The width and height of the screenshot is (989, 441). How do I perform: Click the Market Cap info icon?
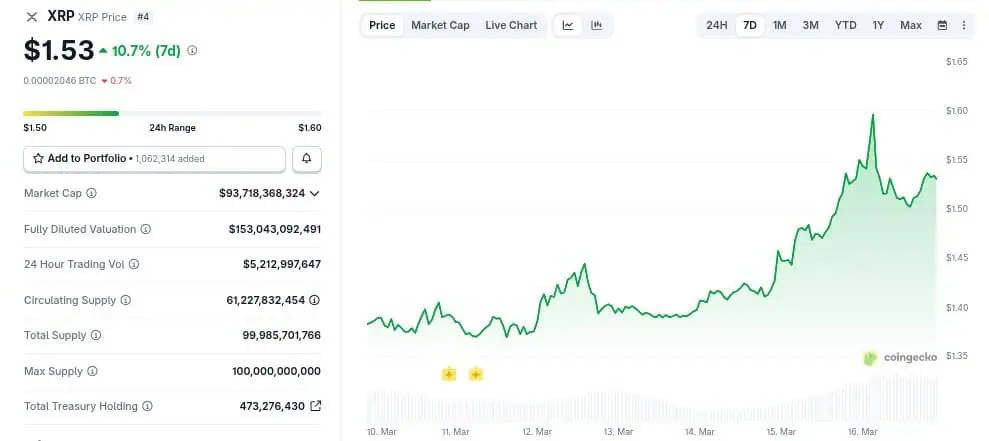tap(92, 193)
